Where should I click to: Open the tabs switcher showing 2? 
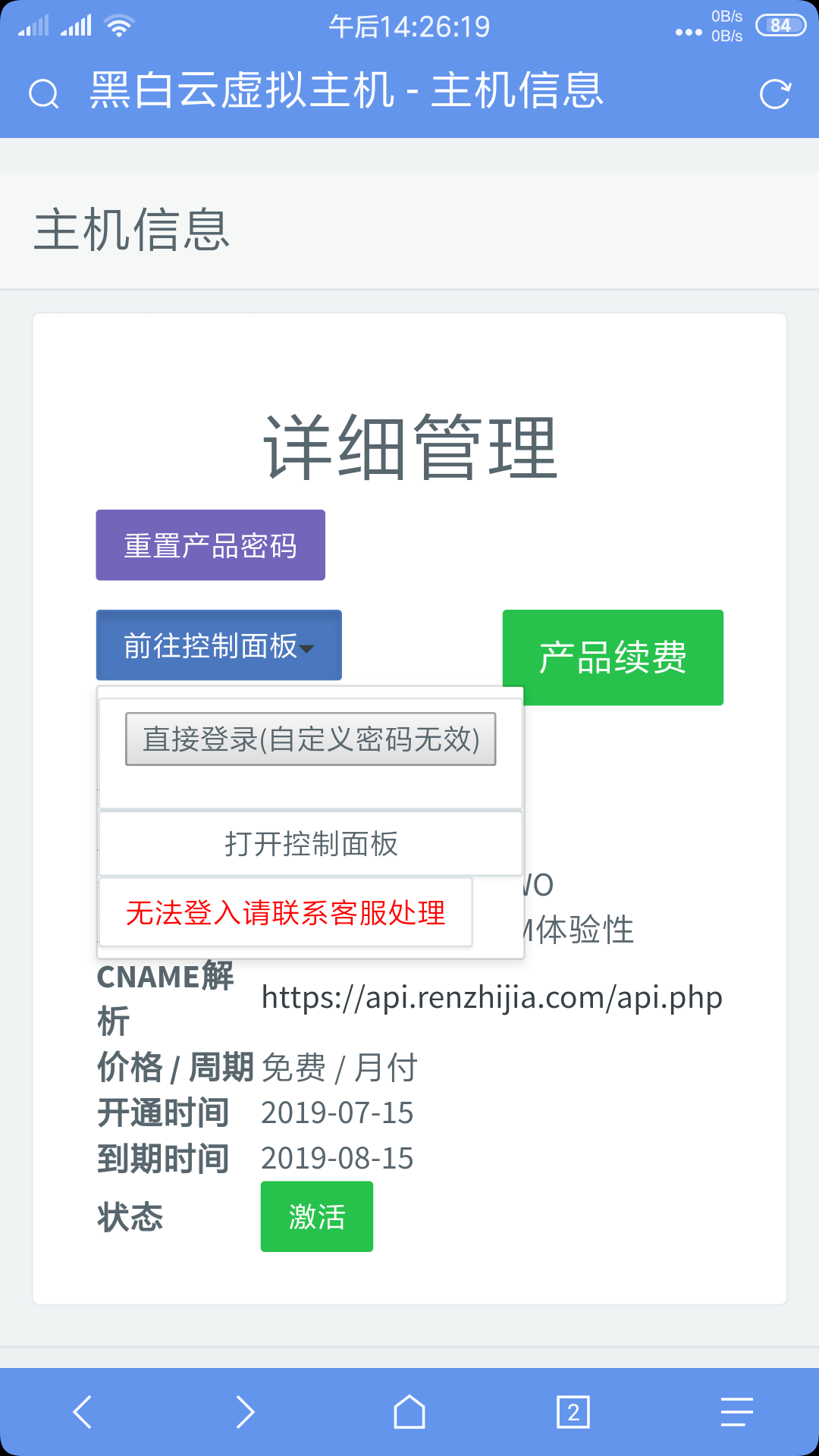tap(573, 1412)
